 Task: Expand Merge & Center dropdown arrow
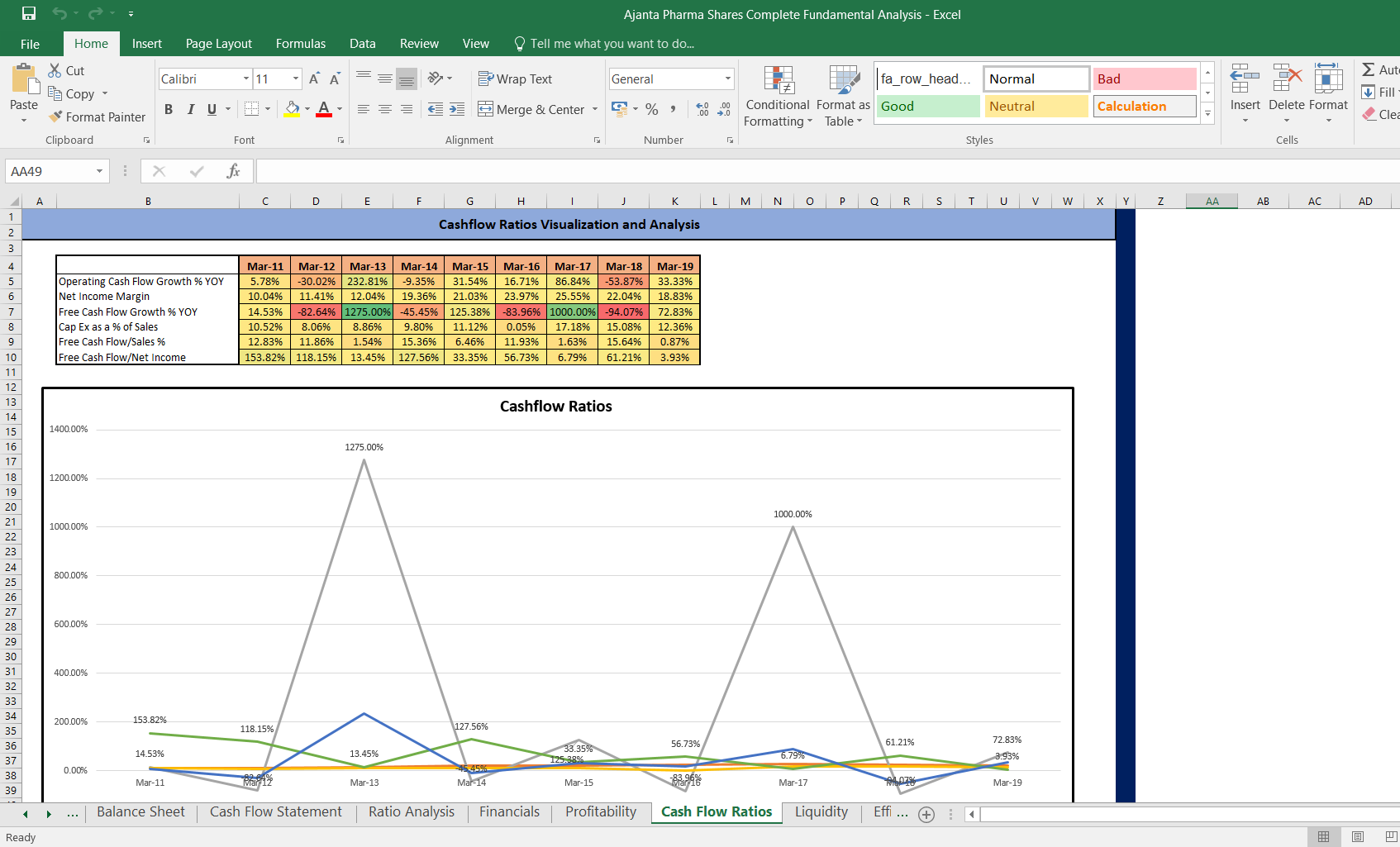click(x=595, y=109)
